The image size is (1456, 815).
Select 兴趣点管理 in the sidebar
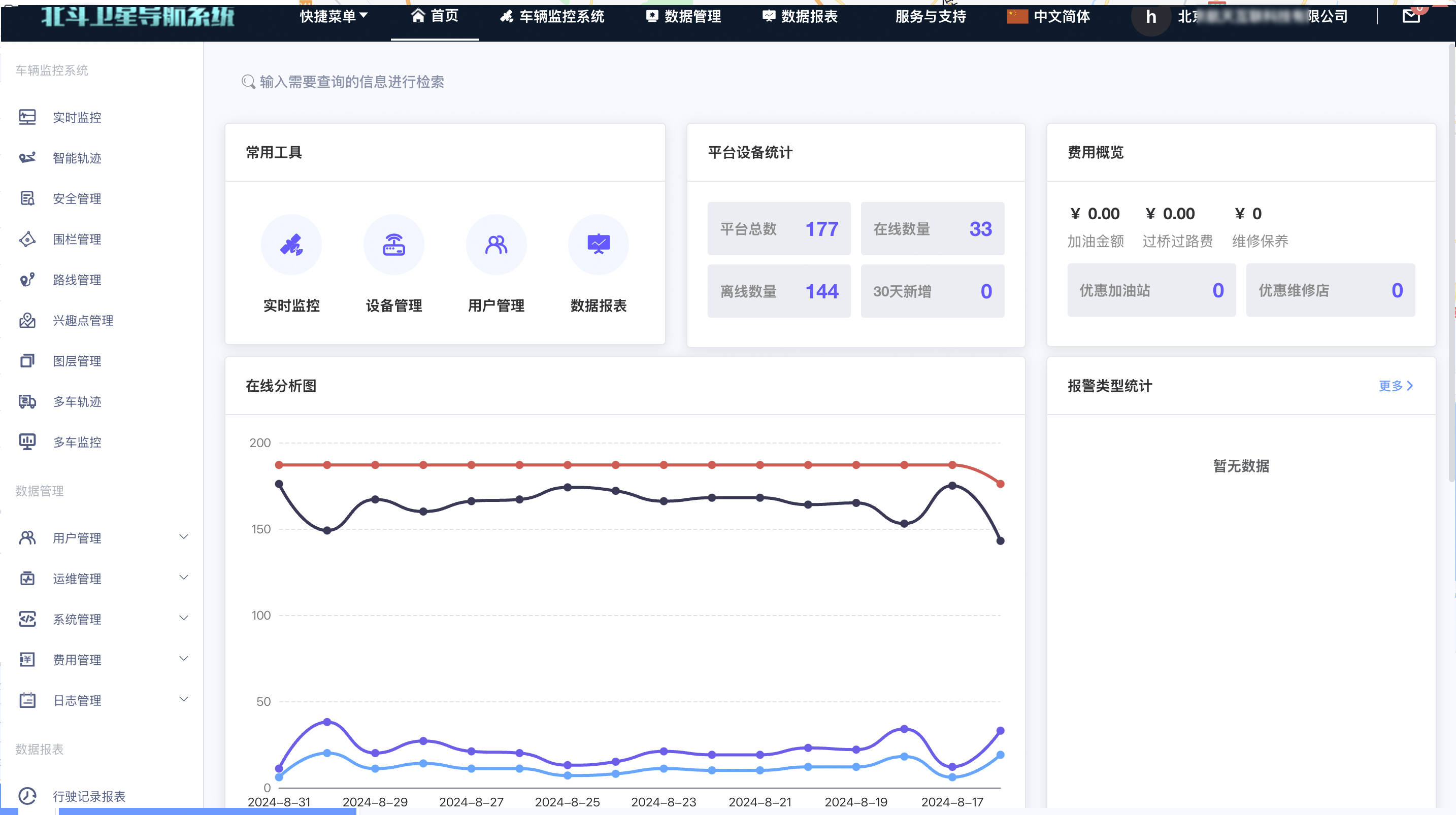point(83,320)
